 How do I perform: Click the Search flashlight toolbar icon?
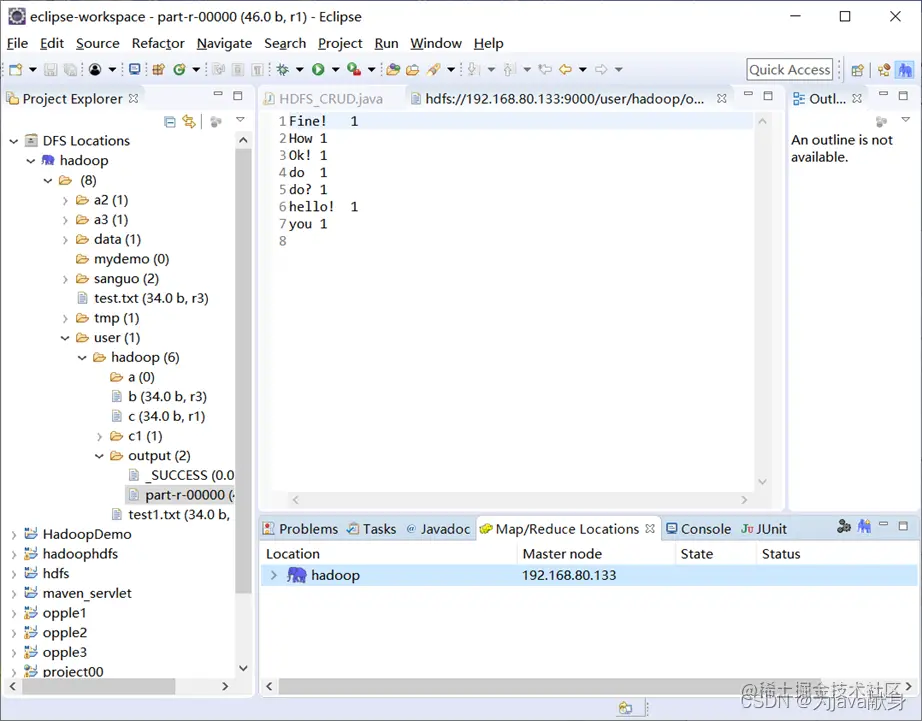[434, 69]
